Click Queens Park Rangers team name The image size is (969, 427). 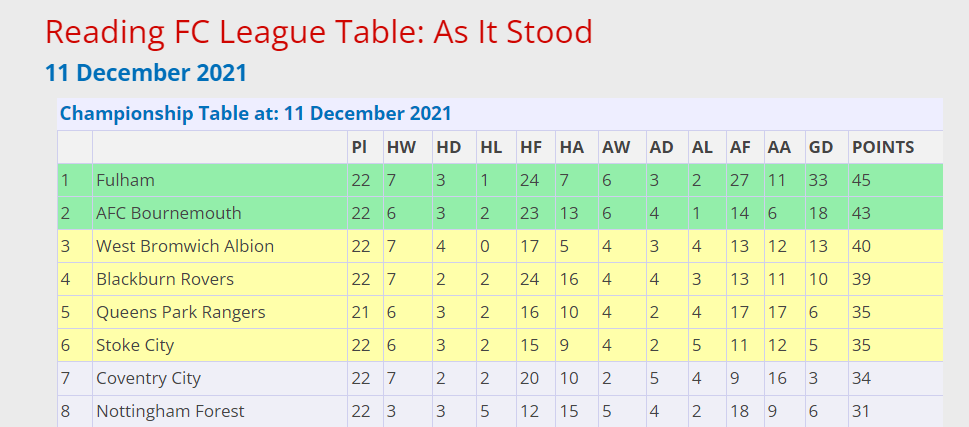click(181, 312)
